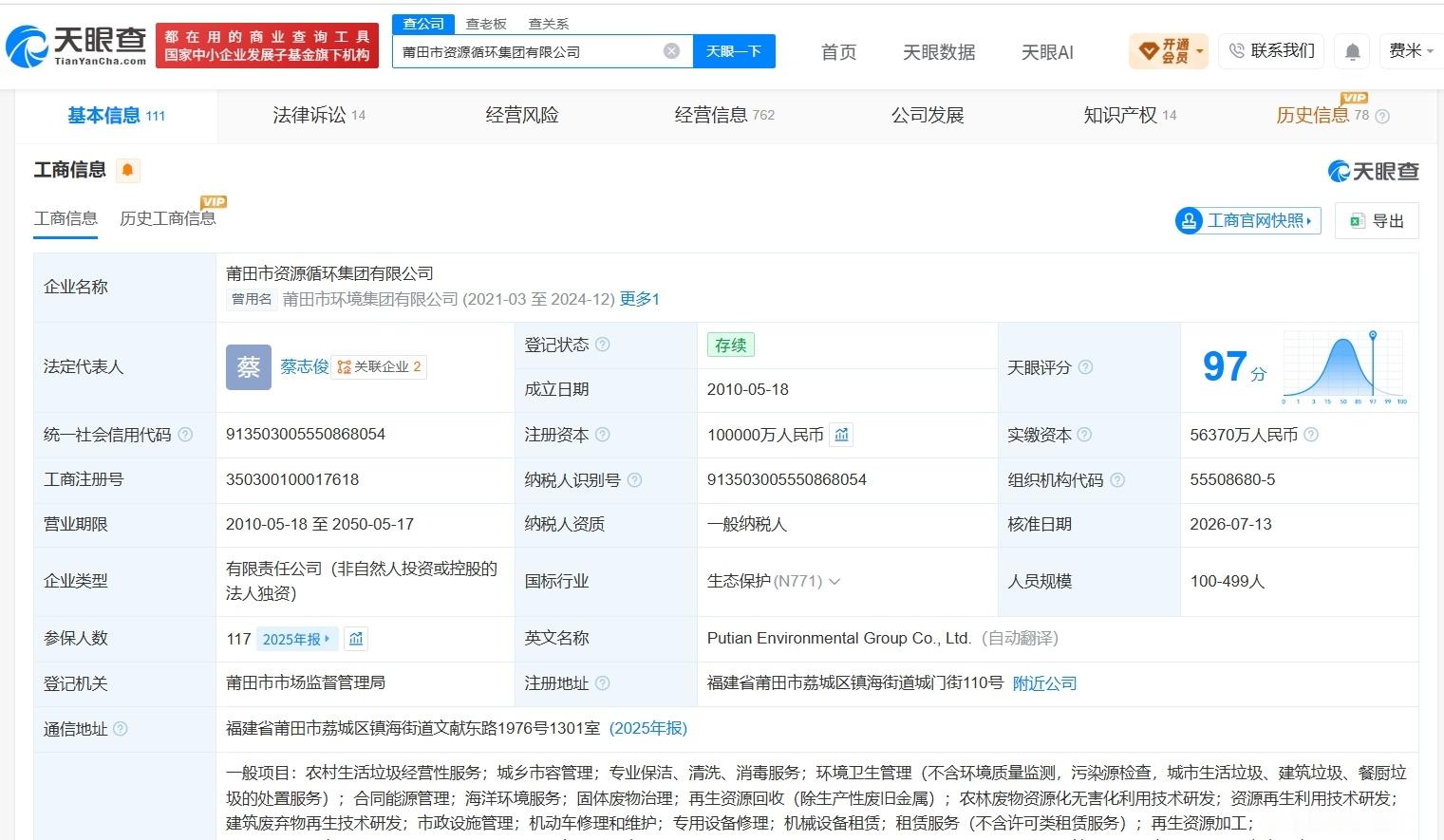Select the 公司发展 tab
1444x840 pixels.
pyautogui.click(x=928, y=116)
